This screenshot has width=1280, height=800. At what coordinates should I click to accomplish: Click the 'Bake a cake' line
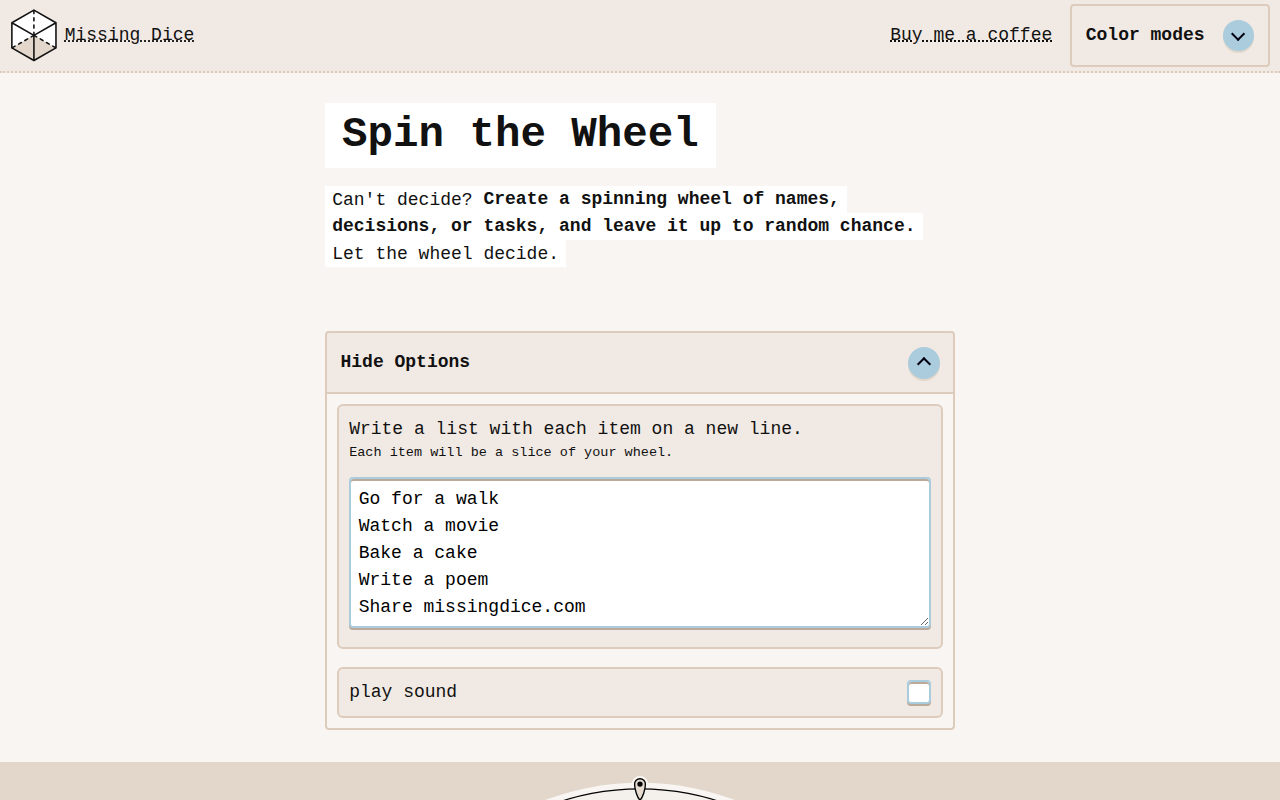[418, 552]
